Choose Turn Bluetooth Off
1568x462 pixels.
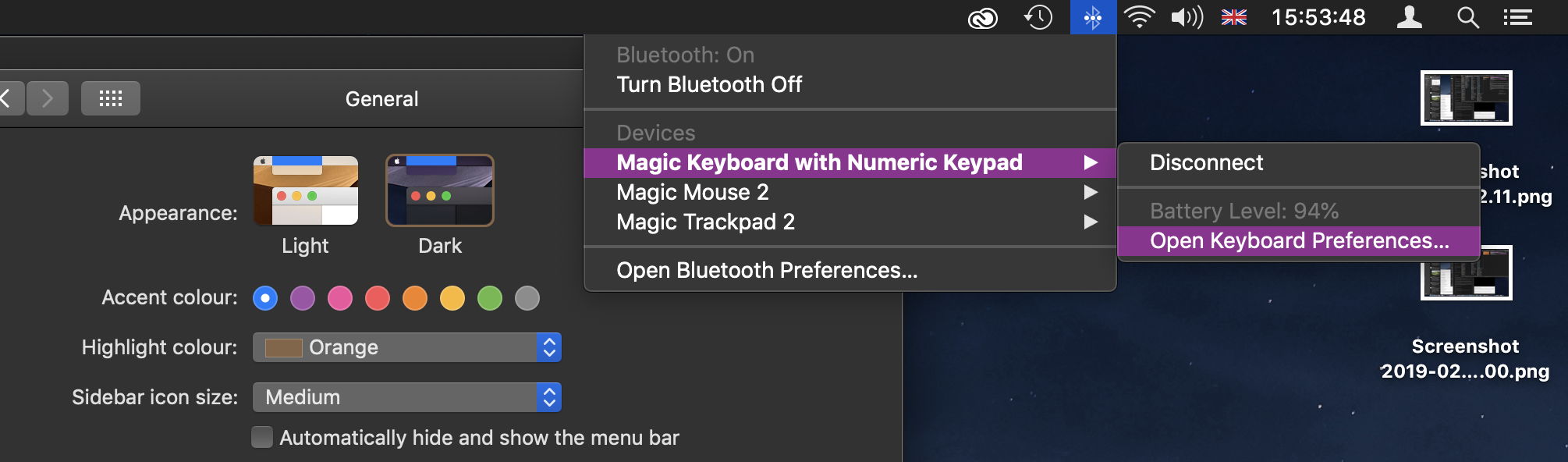point(709,84)
